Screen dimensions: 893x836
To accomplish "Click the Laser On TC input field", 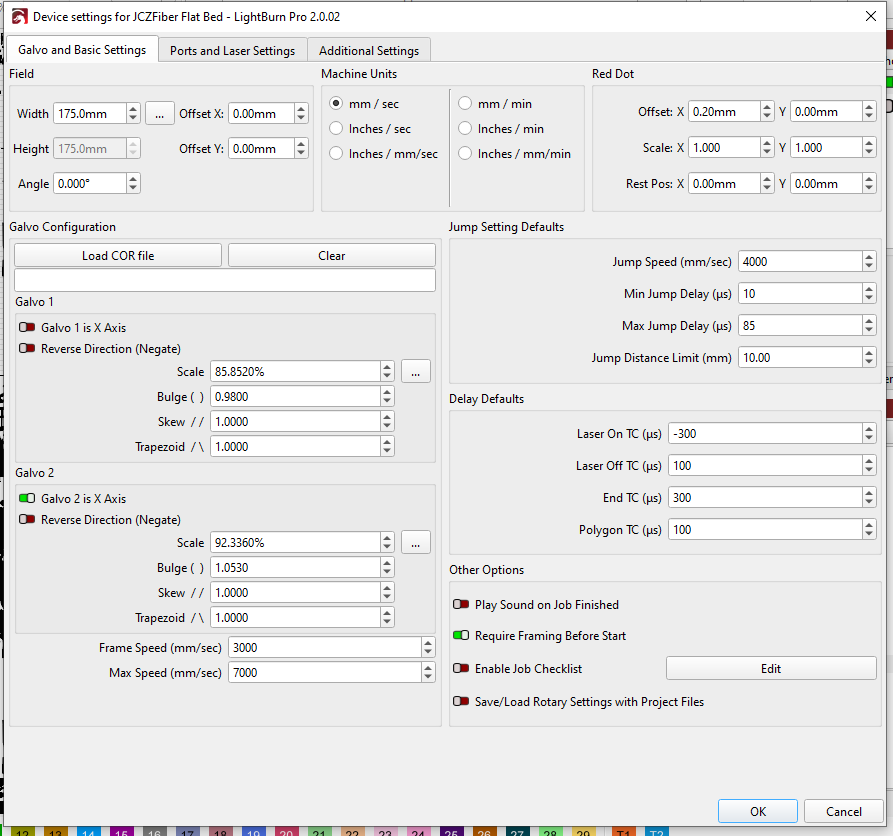I will coord(763,434).
